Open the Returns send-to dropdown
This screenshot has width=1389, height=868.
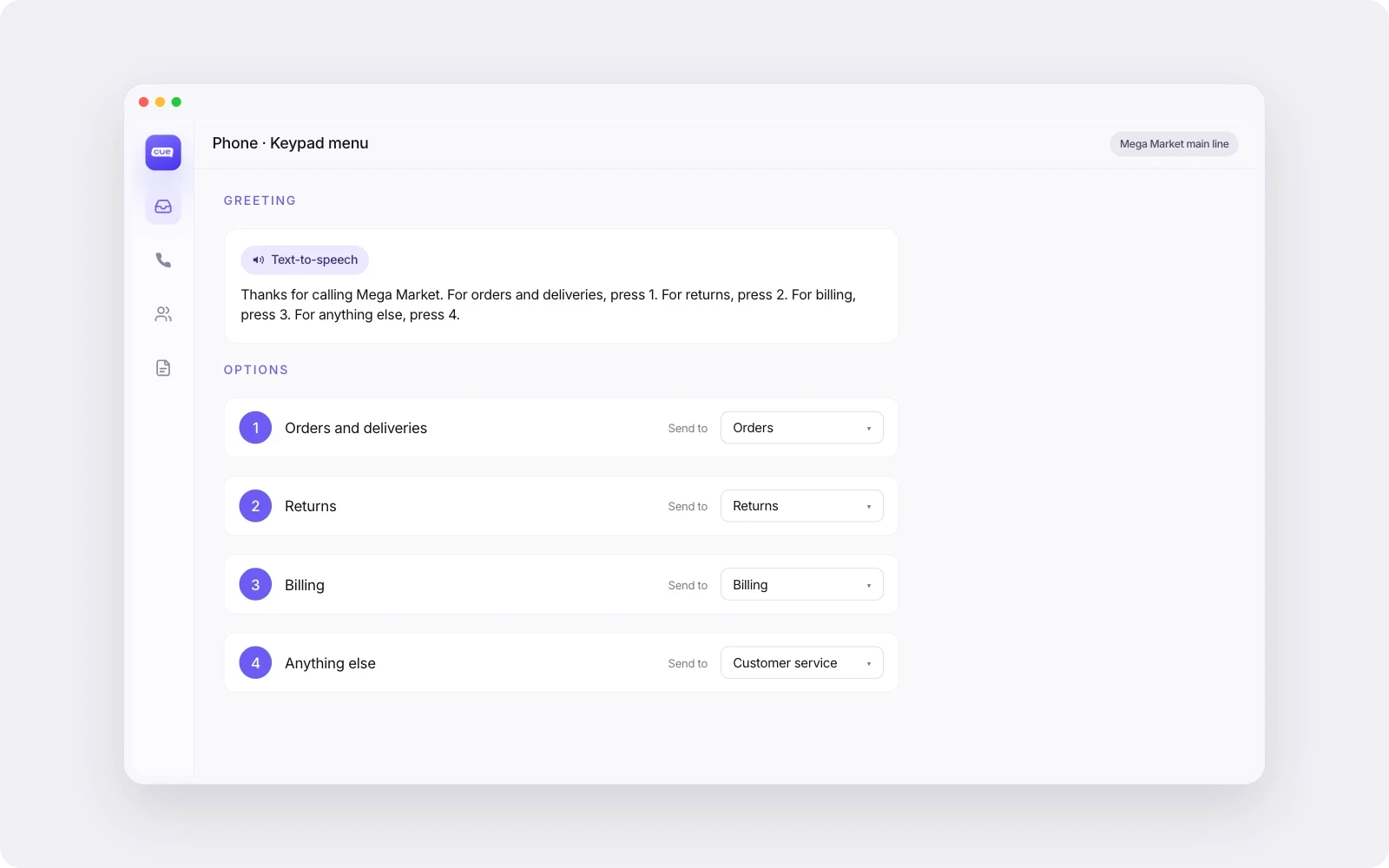click(x=802, y=506)
